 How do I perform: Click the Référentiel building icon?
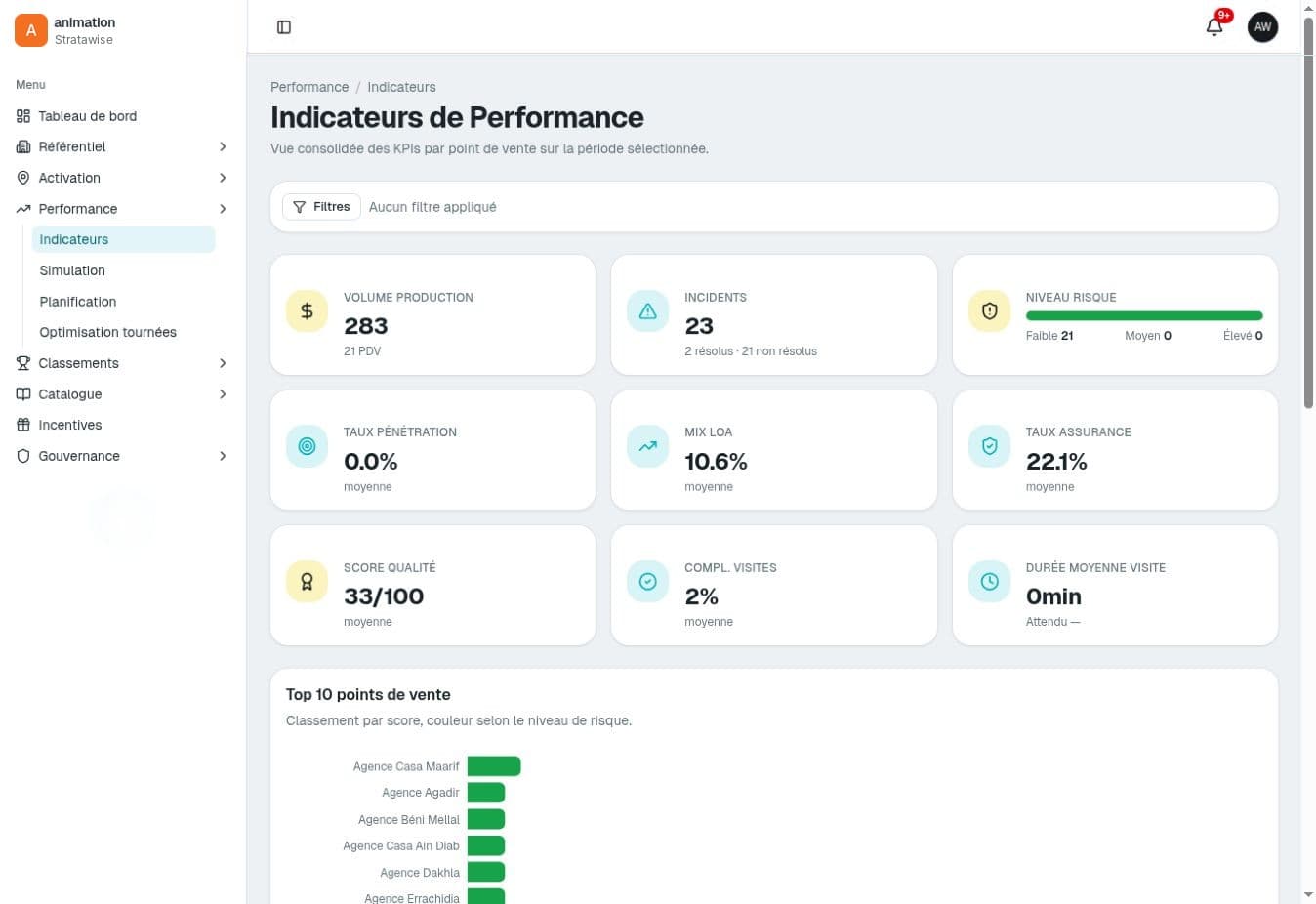coord(23,146)
